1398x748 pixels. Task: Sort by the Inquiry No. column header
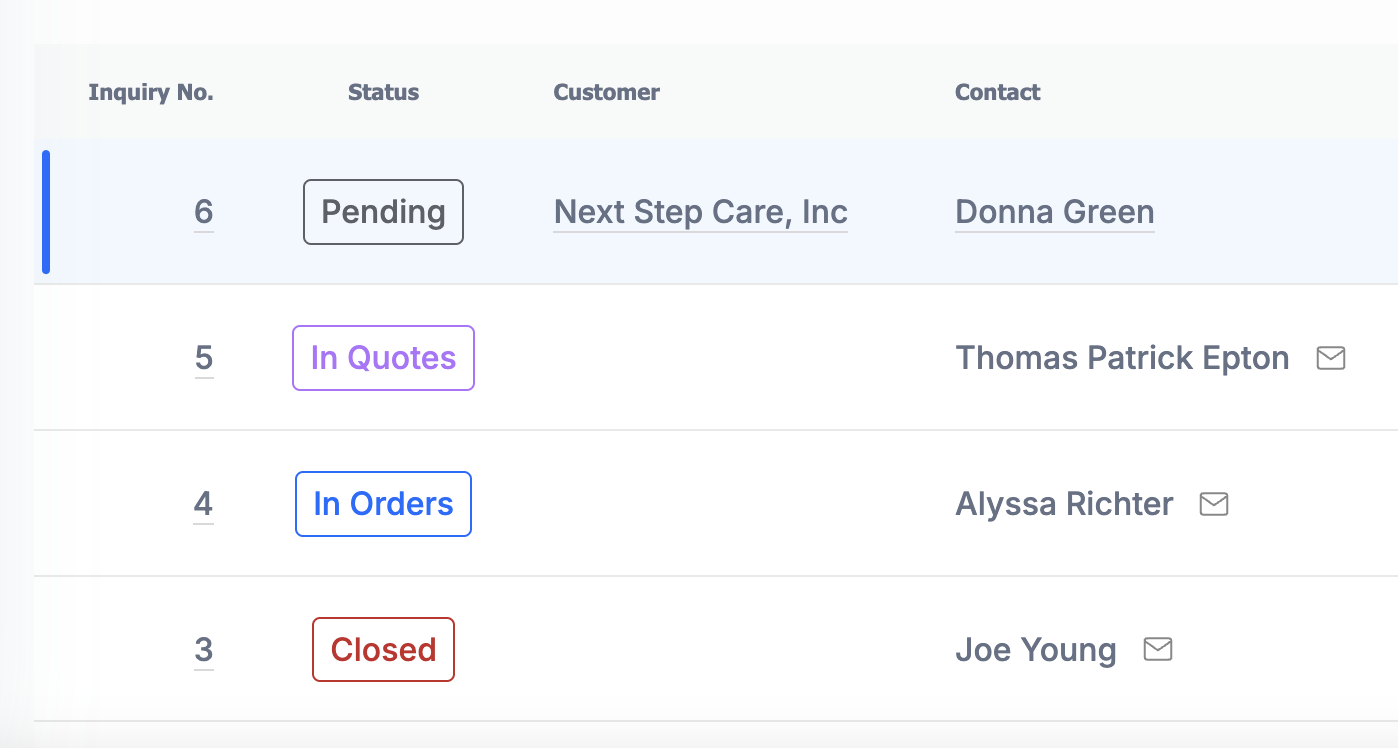pos(151,93)
